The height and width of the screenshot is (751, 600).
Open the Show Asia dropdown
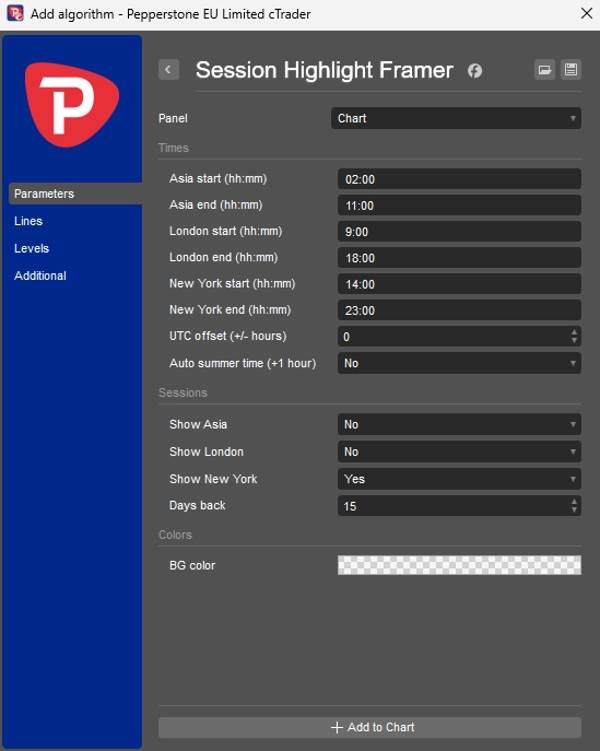tap(459, 424)
